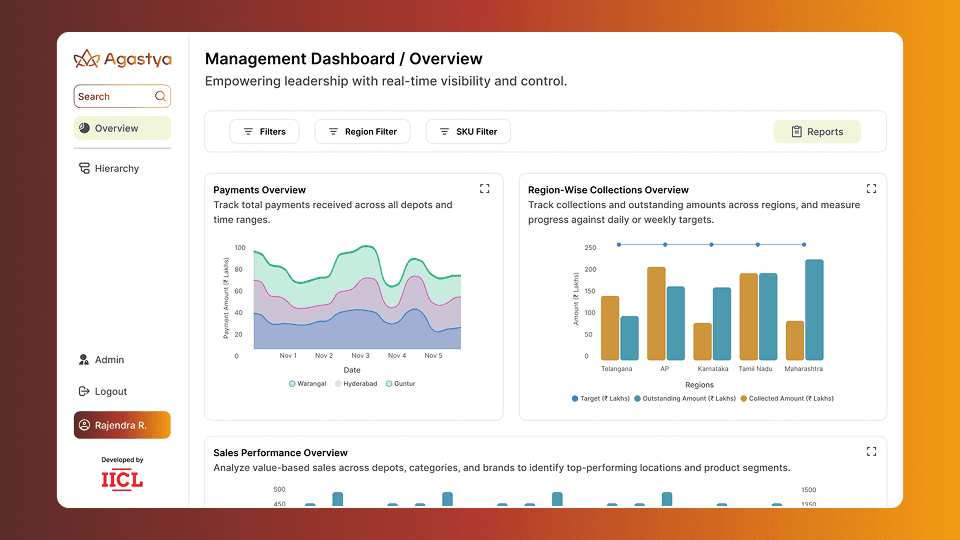Click the Reports button

pos(816,132)
